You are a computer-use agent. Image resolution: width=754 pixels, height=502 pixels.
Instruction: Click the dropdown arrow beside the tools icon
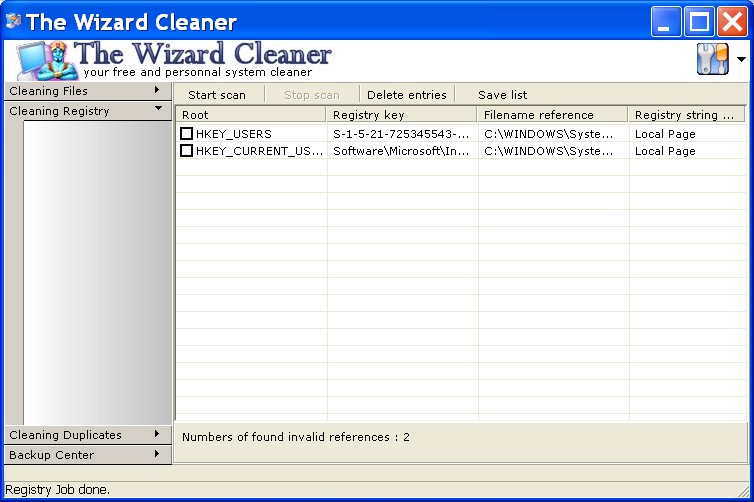pyautogui.click(x=741, y=60)
